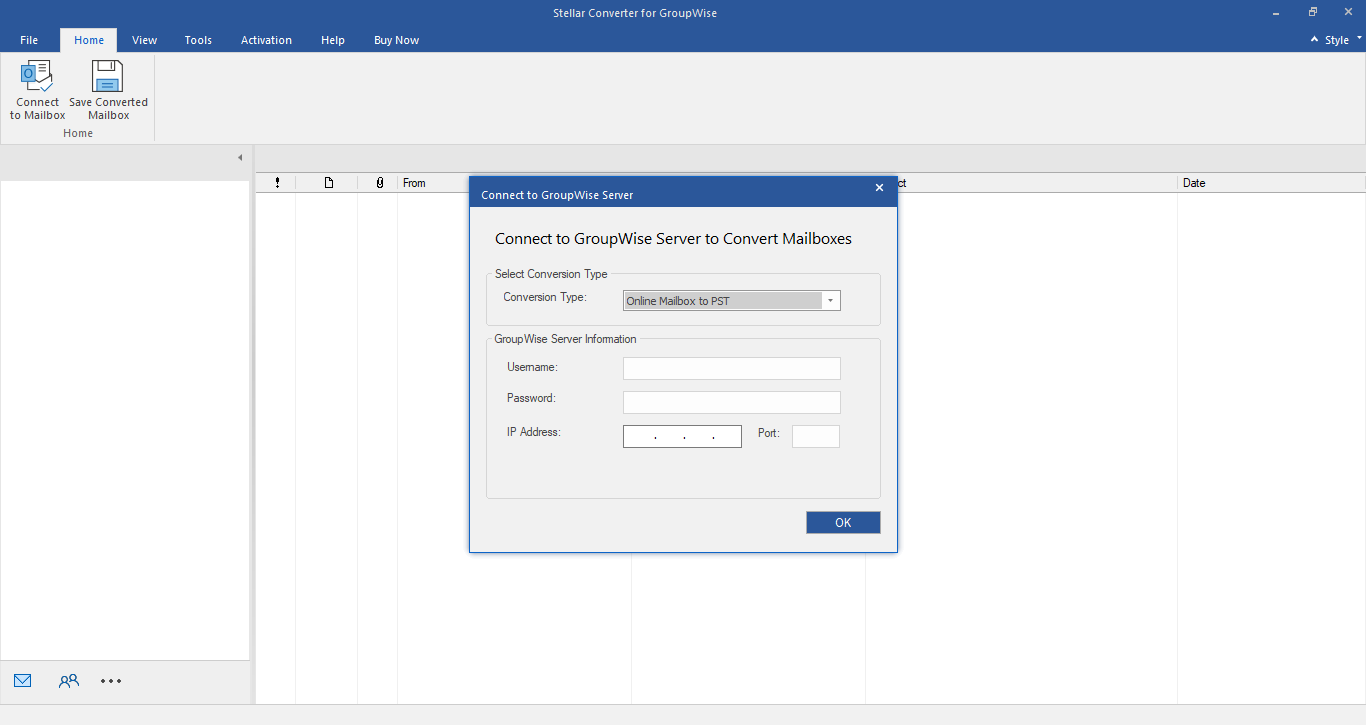This screenshot has width=1366, height=725.
Task: Switch to the mail view icon
Action: click(23, 681)
